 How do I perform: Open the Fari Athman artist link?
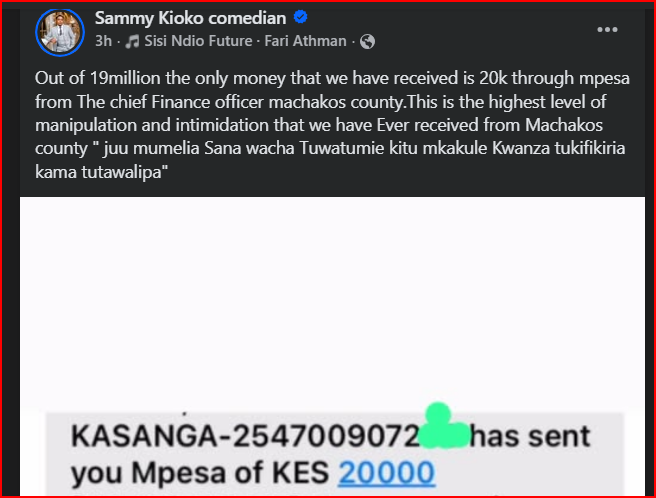pyautogui.click(x=305, y=41)
